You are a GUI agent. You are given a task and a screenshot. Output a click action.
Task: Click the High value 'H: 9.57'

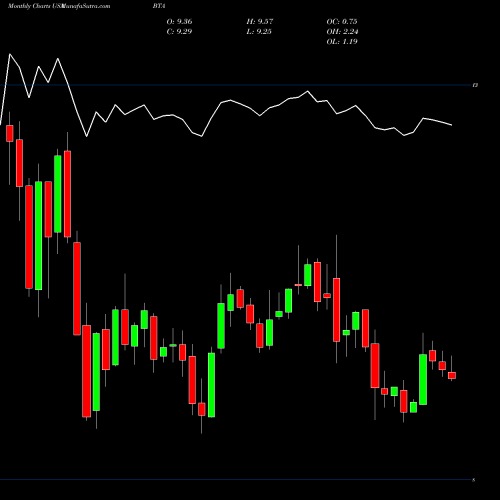point(260,21)
